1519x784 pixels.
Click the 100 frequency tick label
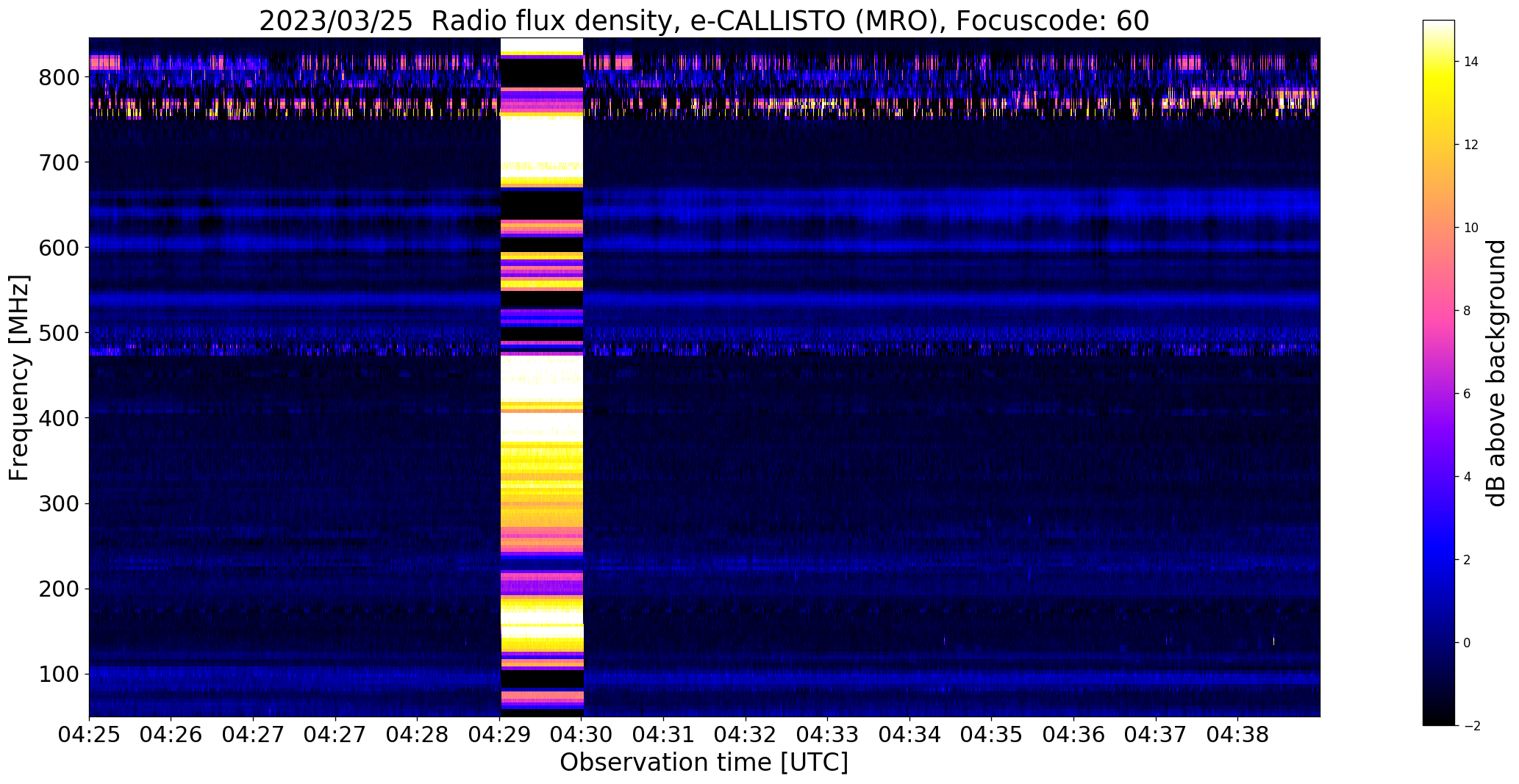click(x=60, y=674)
